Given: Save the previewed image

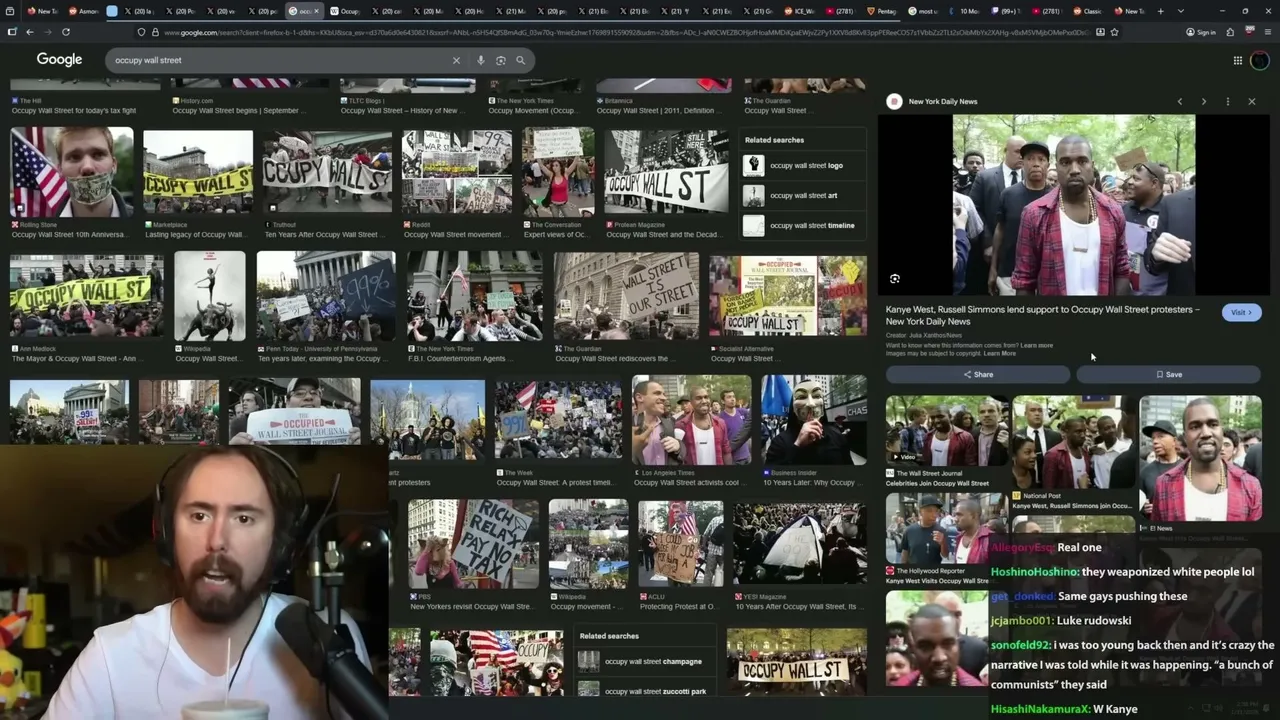Looking at the screenshot, I should tap(1169, 374).
